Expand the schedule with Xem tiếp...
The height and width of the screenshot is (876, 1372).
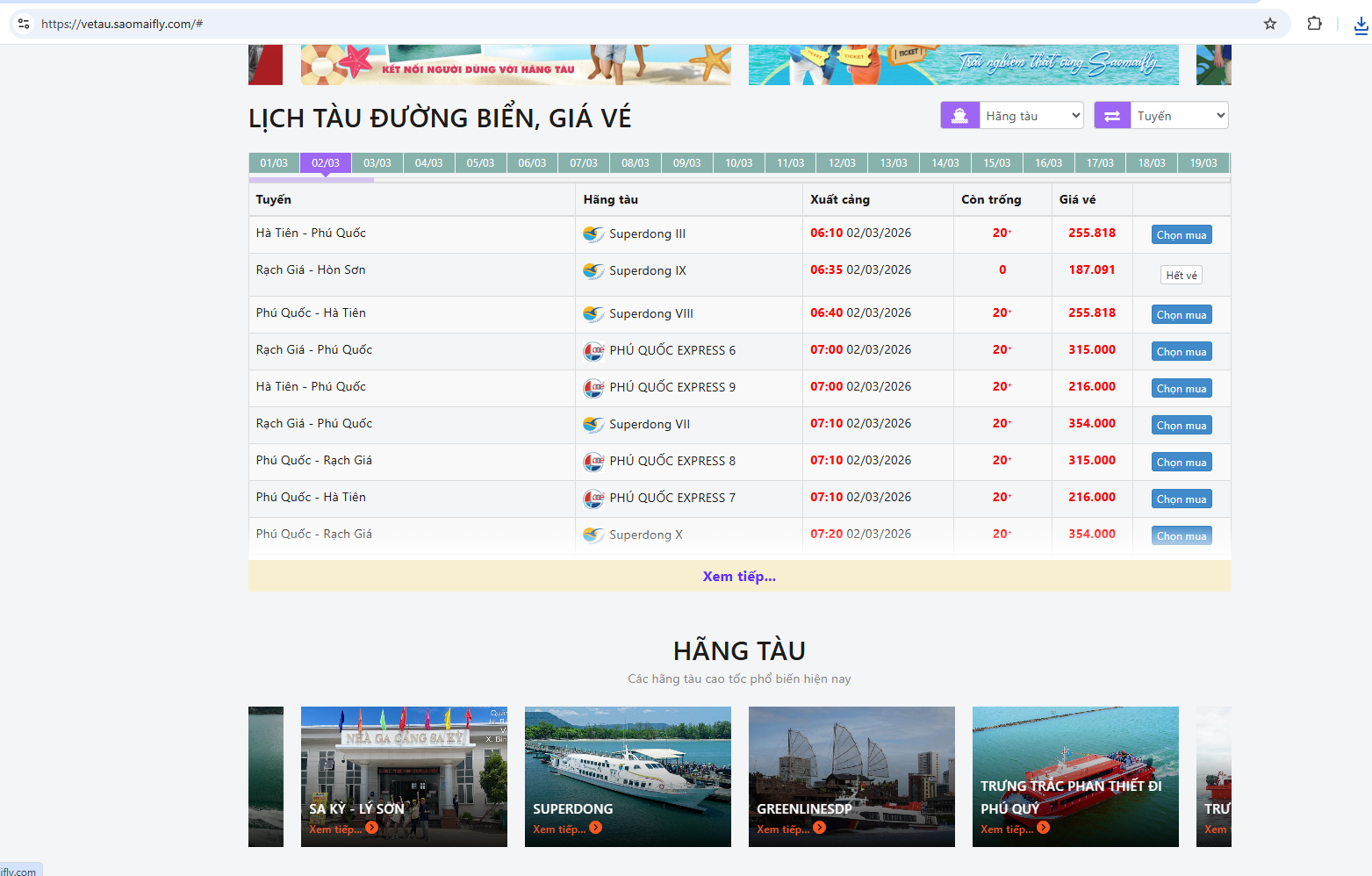coord(739,577)
